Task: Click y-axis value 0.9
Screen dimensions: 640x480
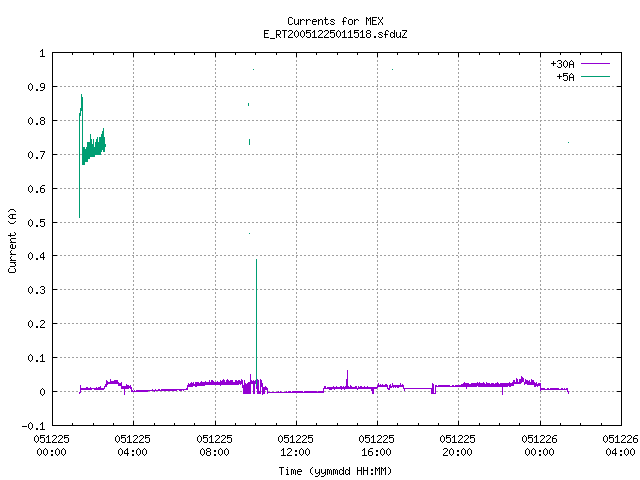Action: tap(36, 87)
